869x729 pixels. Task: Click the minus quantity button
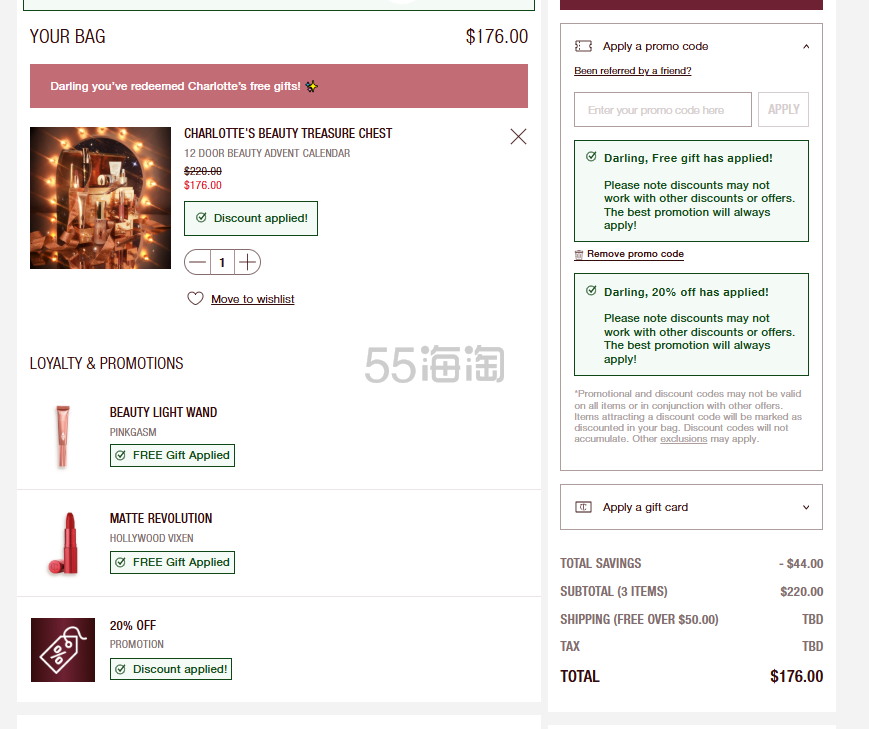click(197, 262)
